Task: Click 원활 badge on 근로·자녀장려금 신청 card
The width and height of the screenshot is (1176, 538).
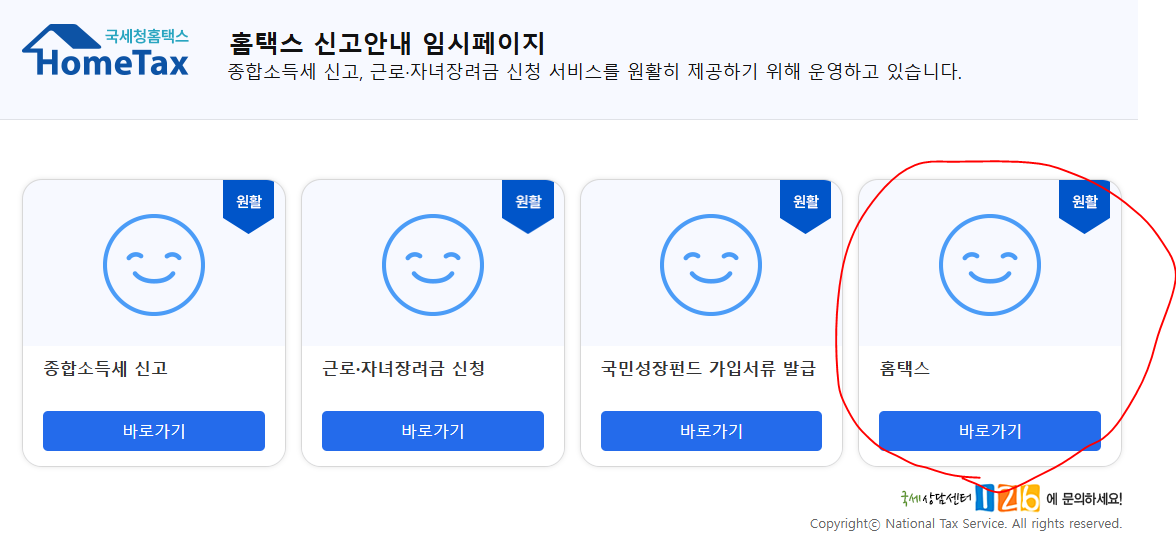Action: pos(527,206)
